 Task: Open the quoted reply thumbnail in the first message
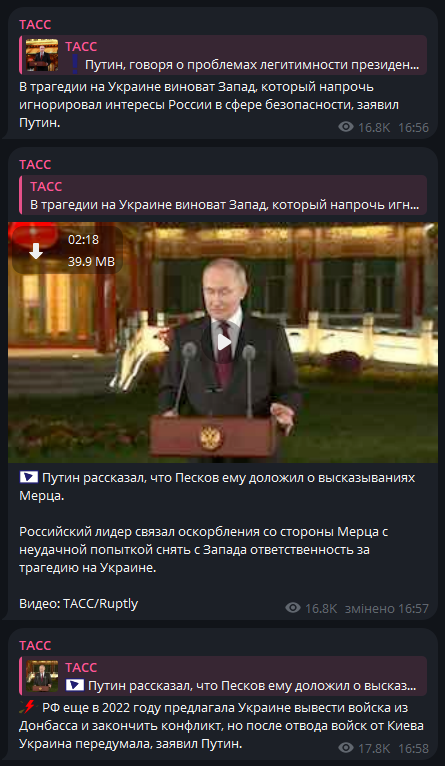tap(42, 55)
